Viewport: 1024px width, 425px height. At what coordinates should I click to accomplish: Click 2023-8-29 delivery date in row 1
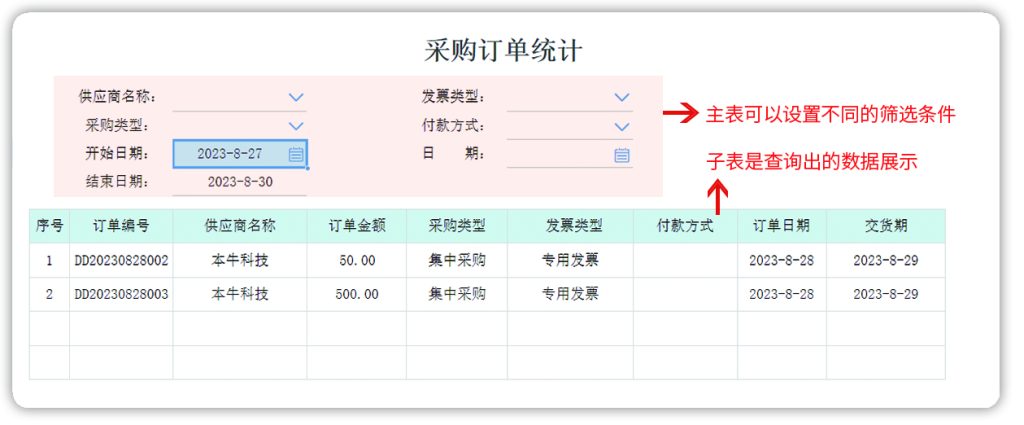pos(886,260)
